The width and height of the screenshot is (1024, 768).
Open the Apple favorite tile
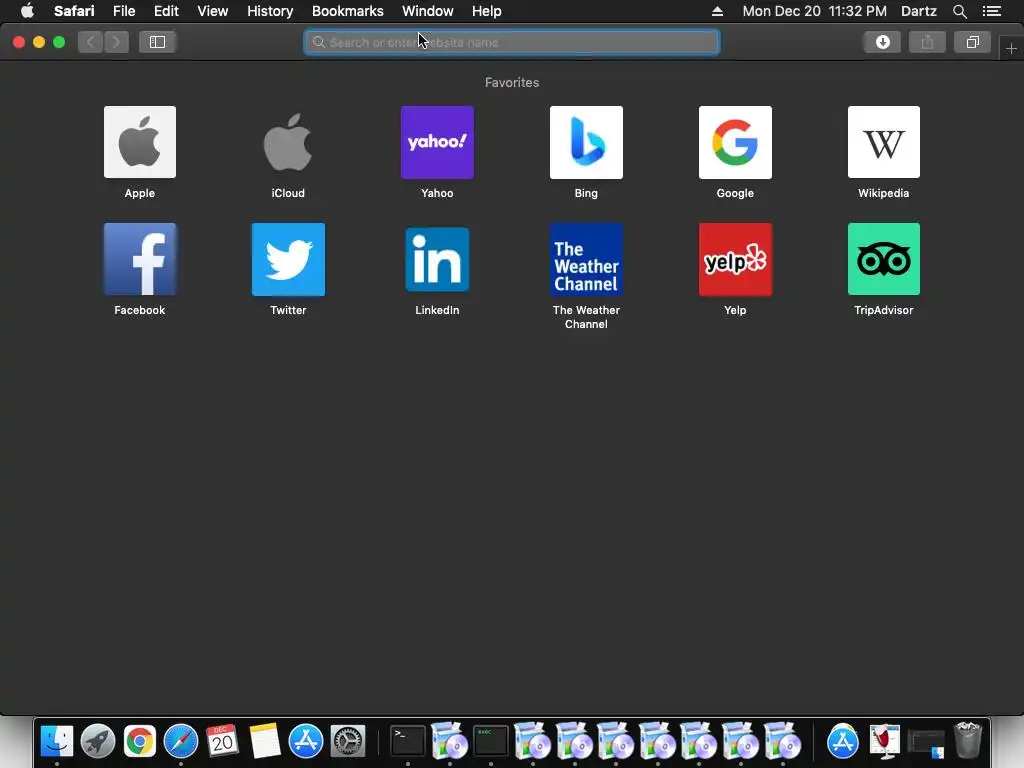[140, 142]
